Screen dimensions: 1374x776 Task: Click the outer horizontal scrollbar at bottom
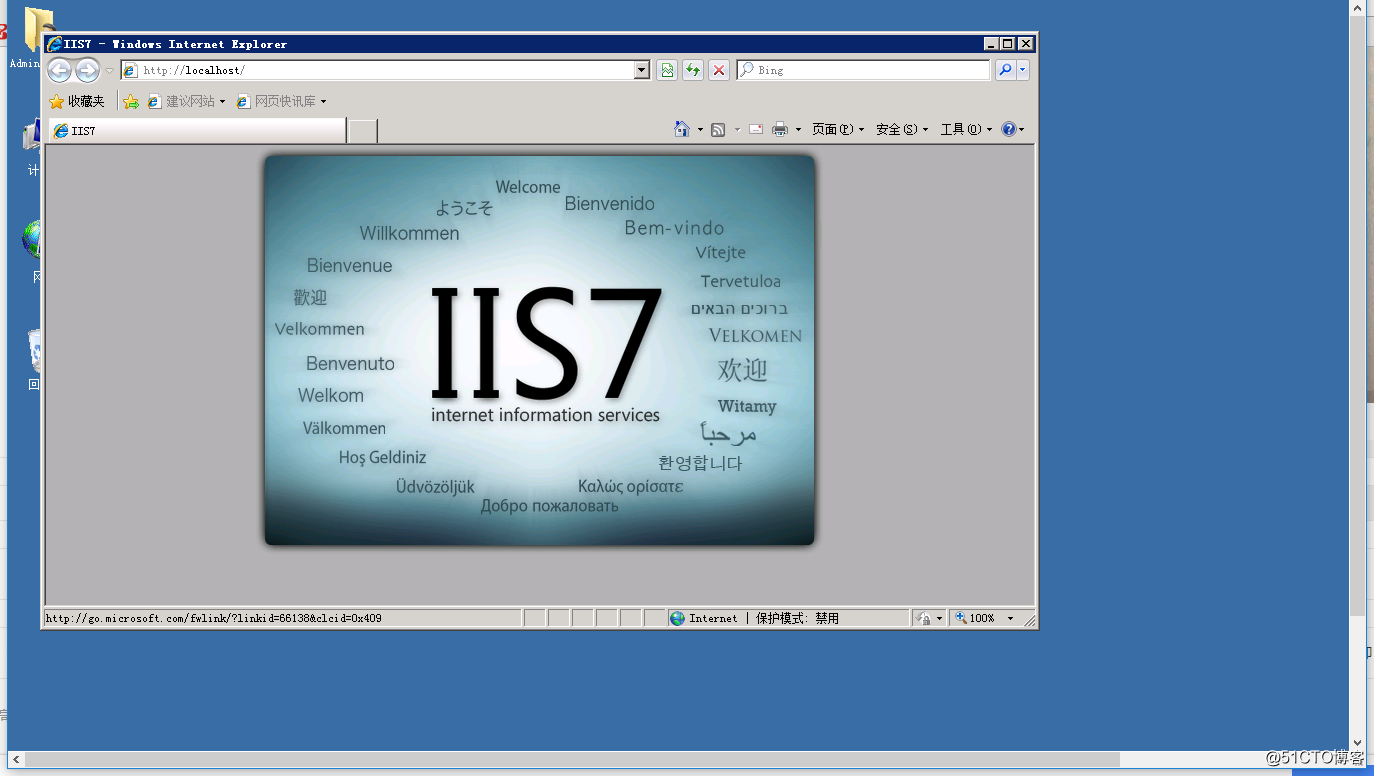(680, 760)
